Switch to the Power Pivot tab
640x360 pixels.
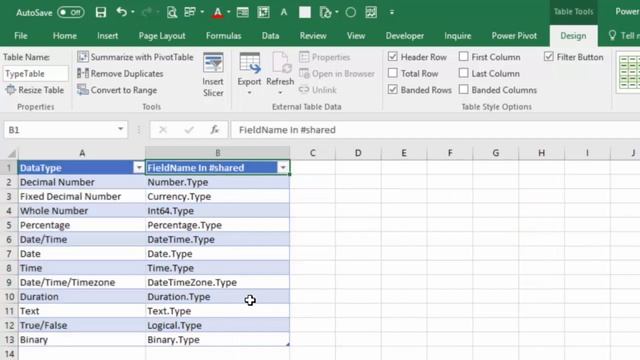(x=514, y=36)
